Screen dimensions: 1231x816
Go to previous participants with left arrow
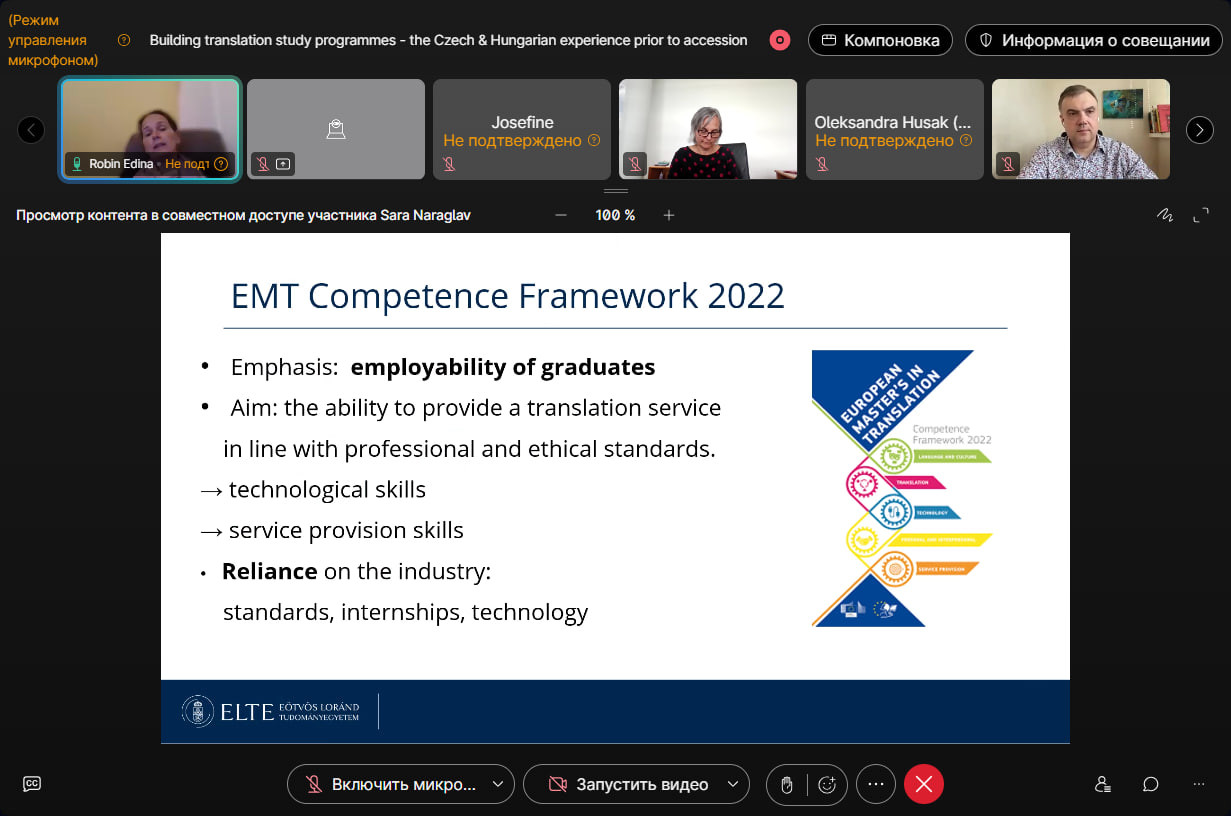coord(31,129)
